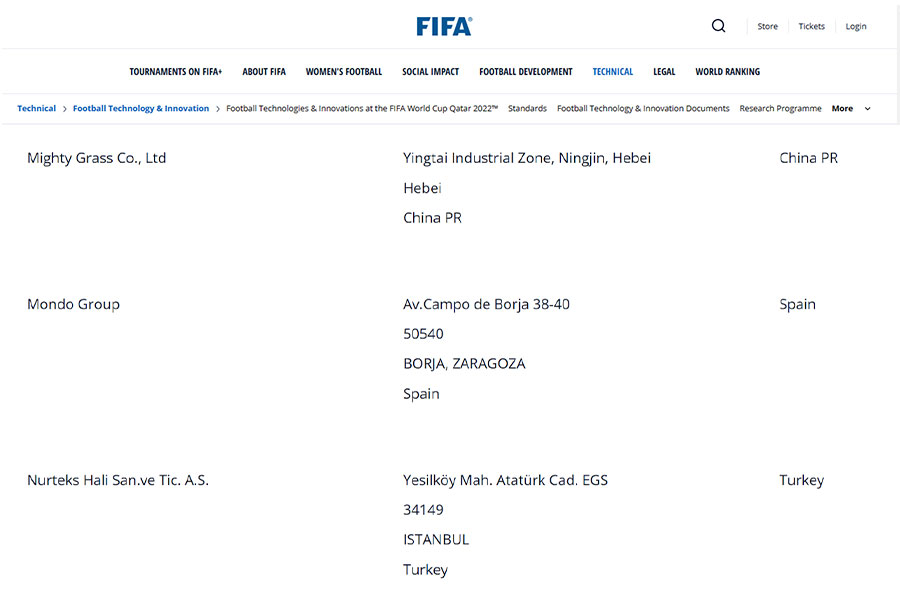Open FOOTBALL DEVELOPMENT from the navbar
This screenshot has width=900, height=600.
526,71
